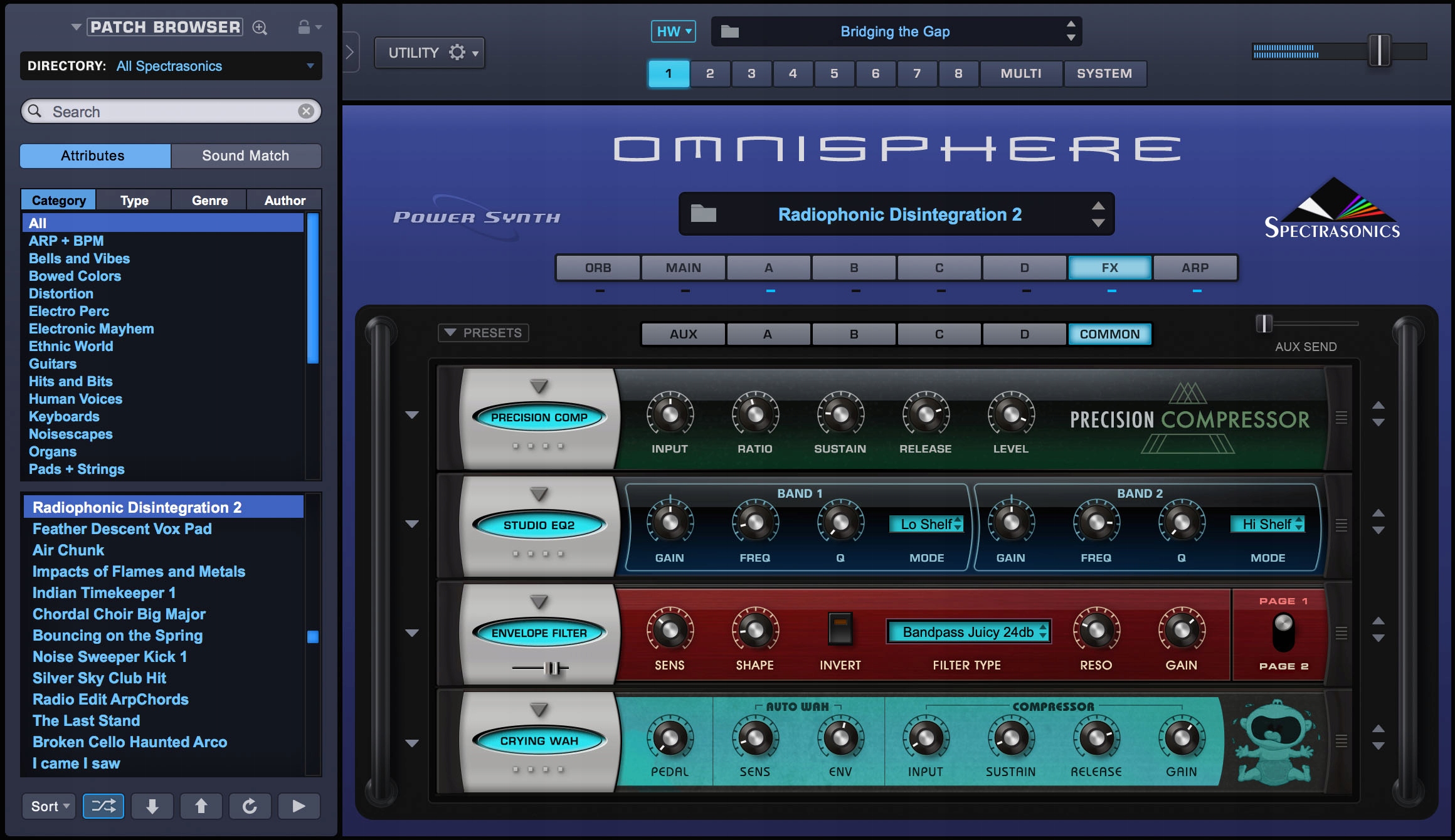Toggle the Envelope Filter INVERT switch
Viewport: 1455px width, 840px height.
tap(840, 629)
